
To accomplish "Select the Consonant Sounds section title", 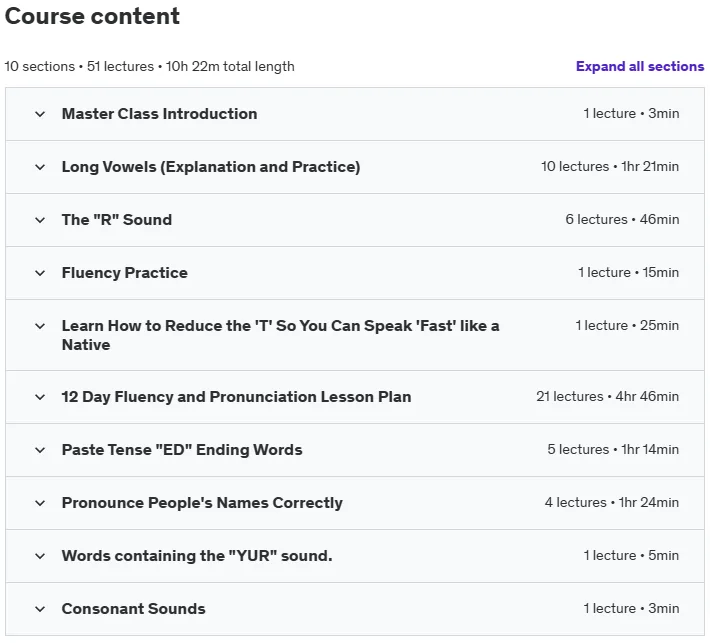I will coord(134,609).
